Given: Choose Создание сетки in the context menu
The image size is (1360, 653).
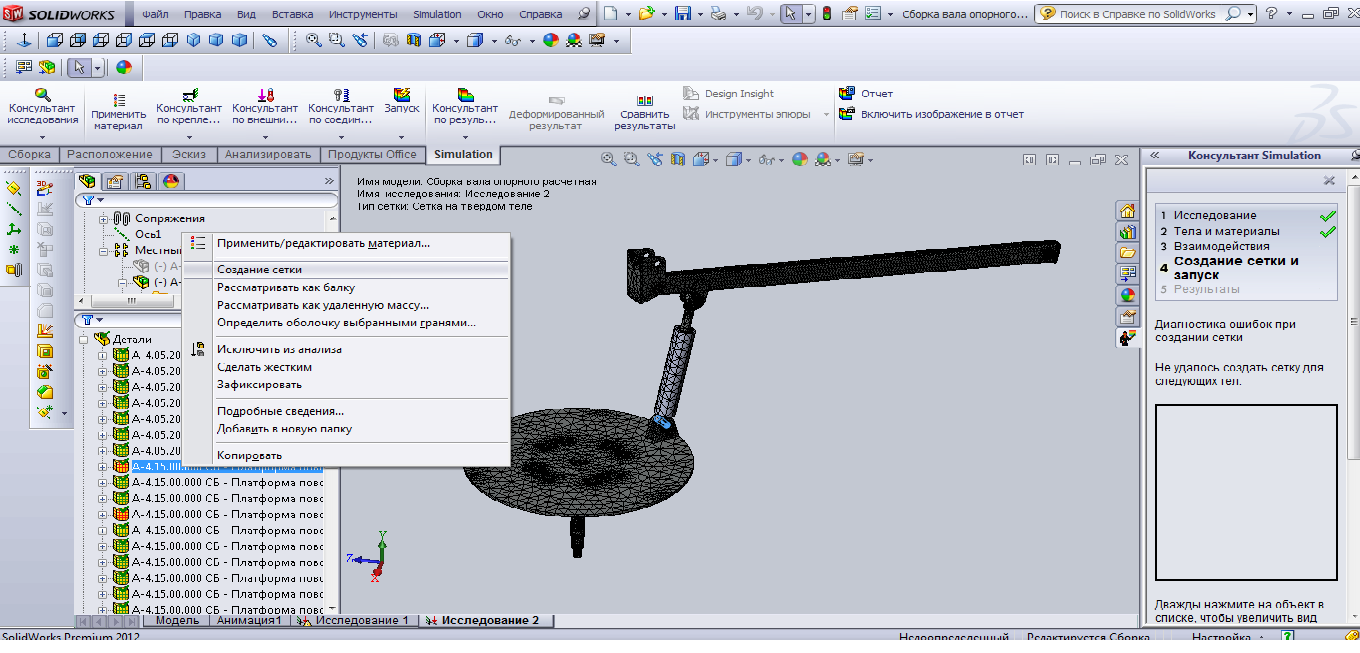Looking at the screenshot, I should point(346,269).
